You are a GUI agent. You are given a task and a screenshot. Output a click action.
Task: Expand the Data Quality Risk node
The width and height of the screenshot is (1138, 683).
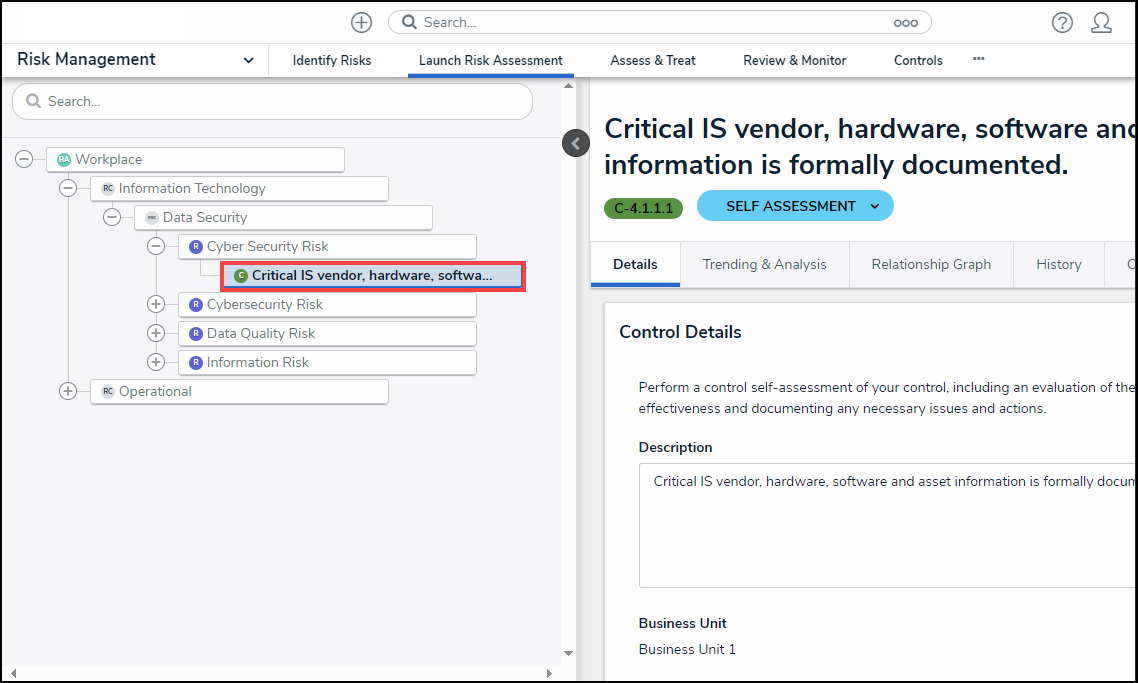(156, 333)
